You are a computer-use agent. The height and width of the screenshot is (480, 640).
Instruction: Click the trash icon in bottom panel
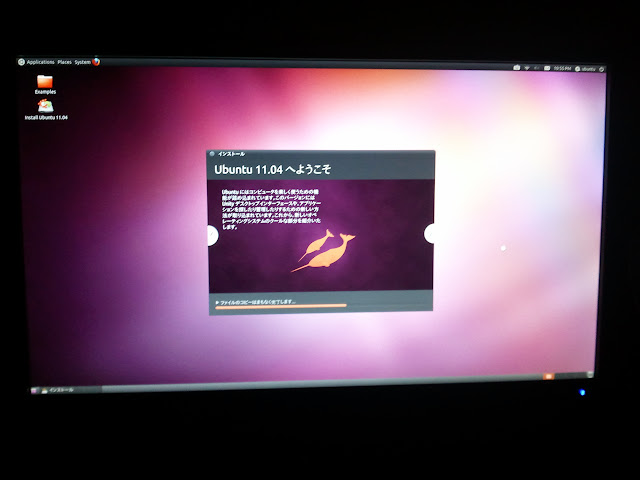[x=590, y=374]
